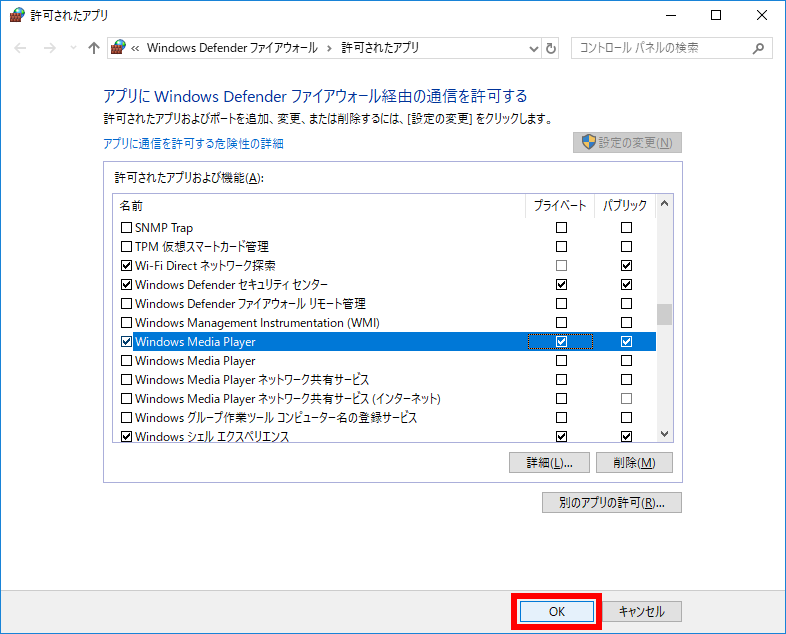Select Windows Media Player ネットワーク共有サービス (インターネット) text
Screen dimensions: 786x634
click(288, 399)
